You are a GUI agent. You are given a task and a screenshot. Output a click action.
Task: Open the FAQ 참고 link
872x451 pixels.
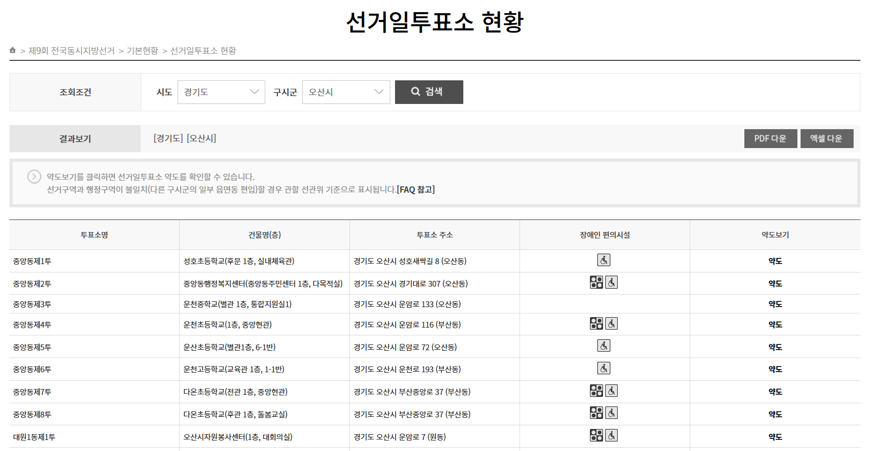416,190
